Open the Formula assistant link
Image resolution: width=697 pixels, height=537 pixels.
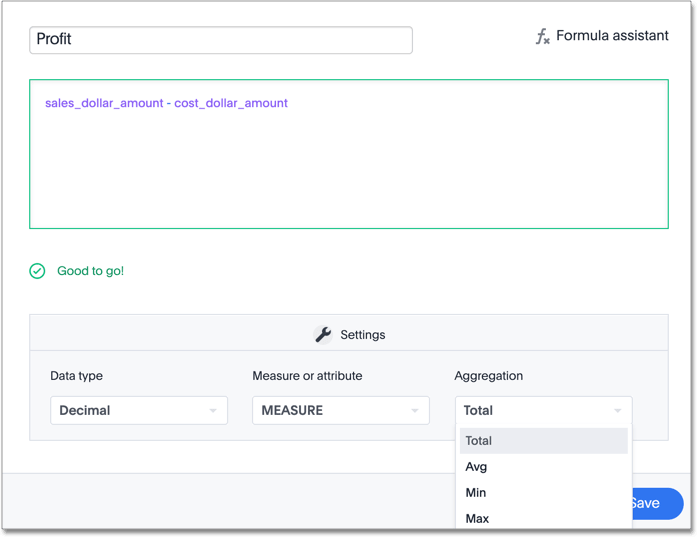[x=611, y=36]
